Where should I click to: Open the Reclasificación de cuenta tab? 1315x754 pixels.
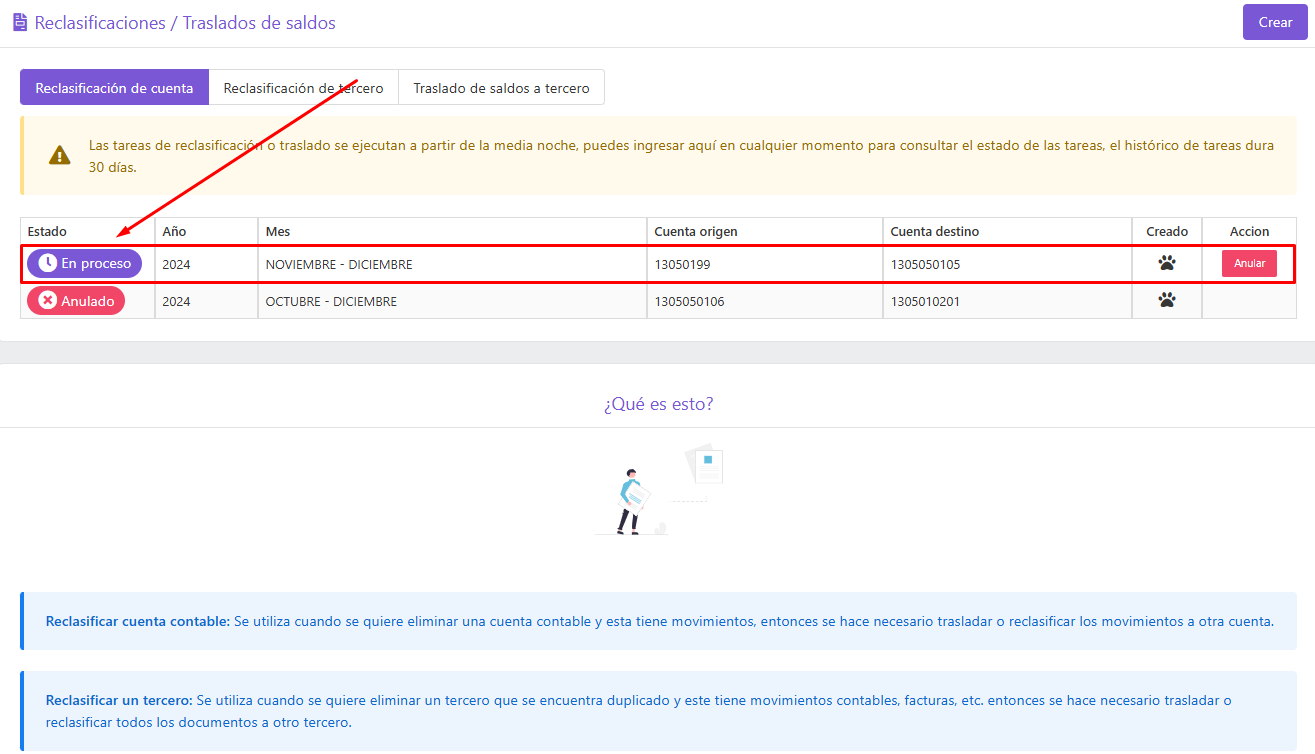click(x=114, y=87)
